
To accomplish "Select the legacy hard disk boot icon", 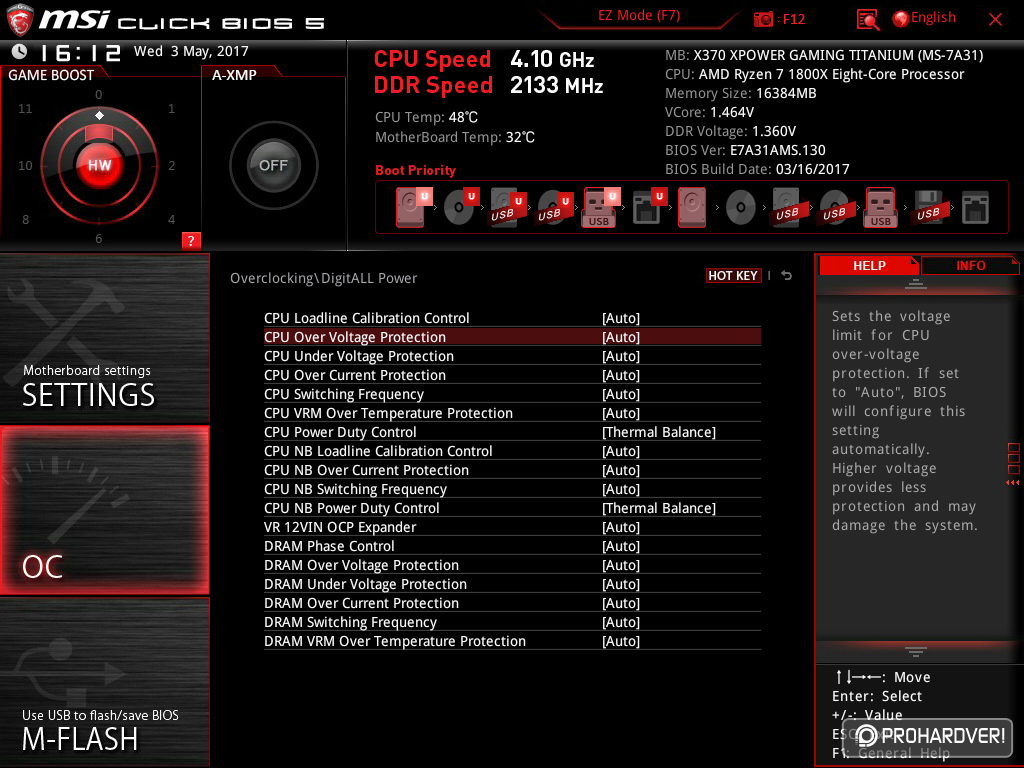I will point(692,208).
